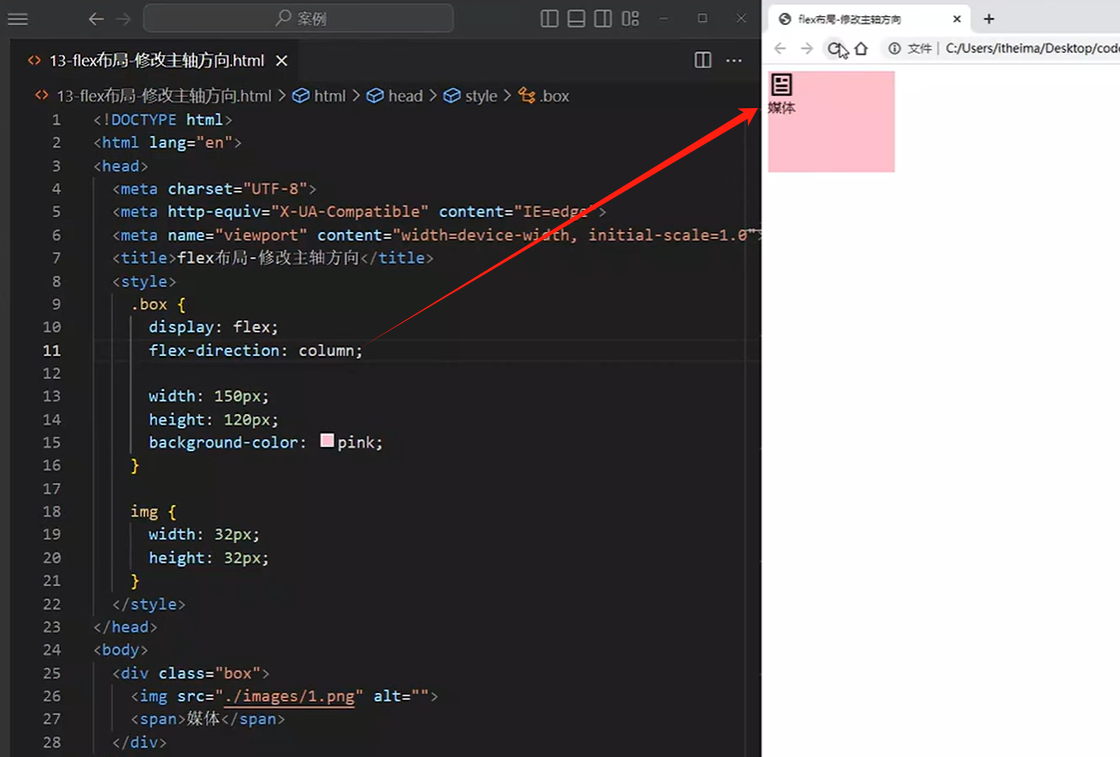Click the file name breadcrumb item
This screenshot has width=1120, height=757.
(164, 96)
